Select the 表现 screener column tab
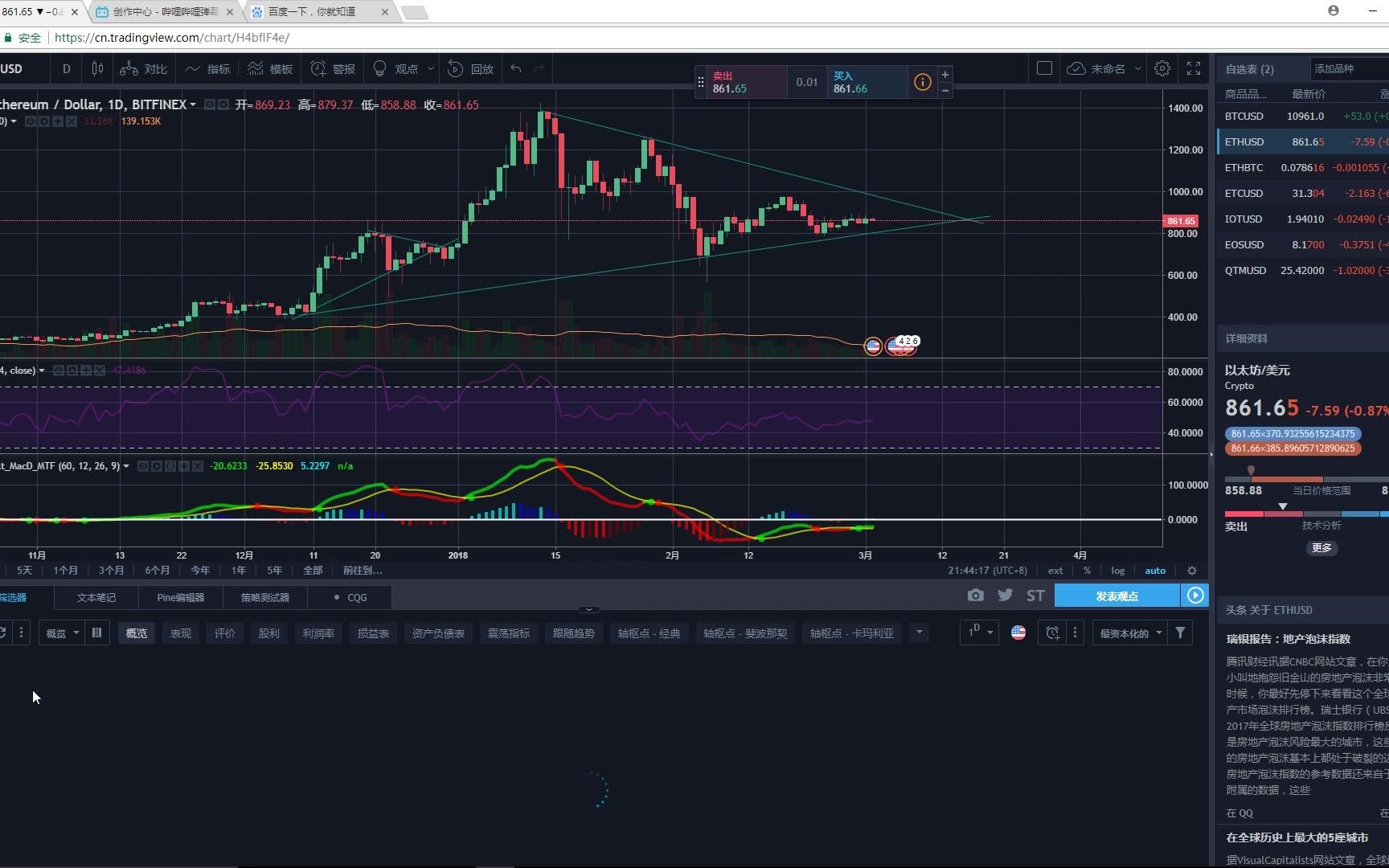The width and height of the screenshot is (1389, 868). 181,633
